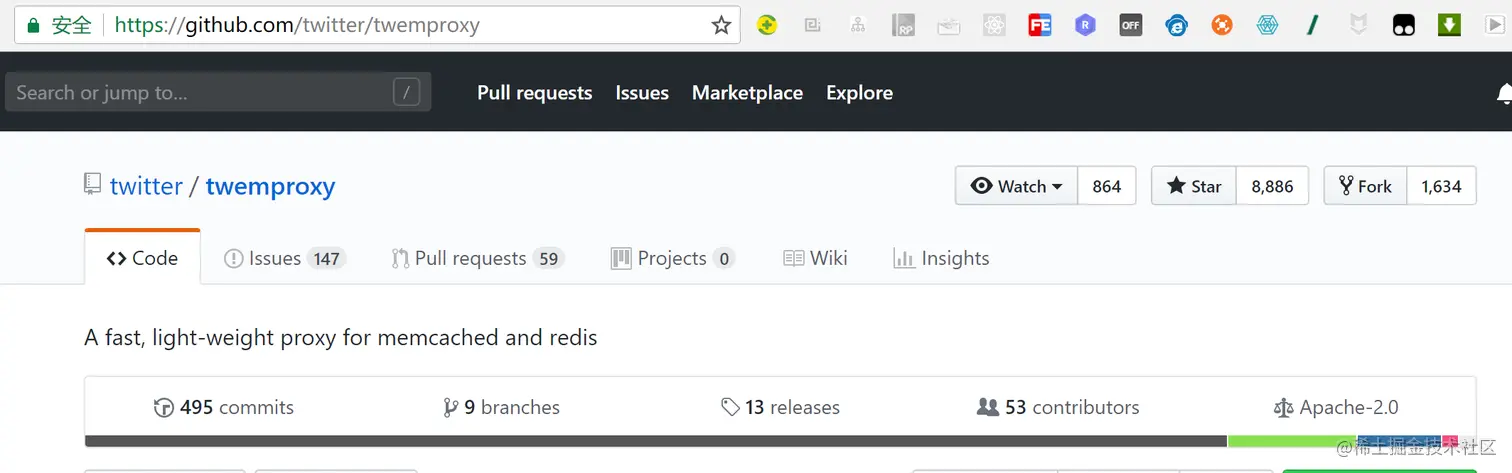The width and height of the screenshot is (1512, 473).
Task: Click the green download arrow extension icon
Action: tap(1450, 25)
